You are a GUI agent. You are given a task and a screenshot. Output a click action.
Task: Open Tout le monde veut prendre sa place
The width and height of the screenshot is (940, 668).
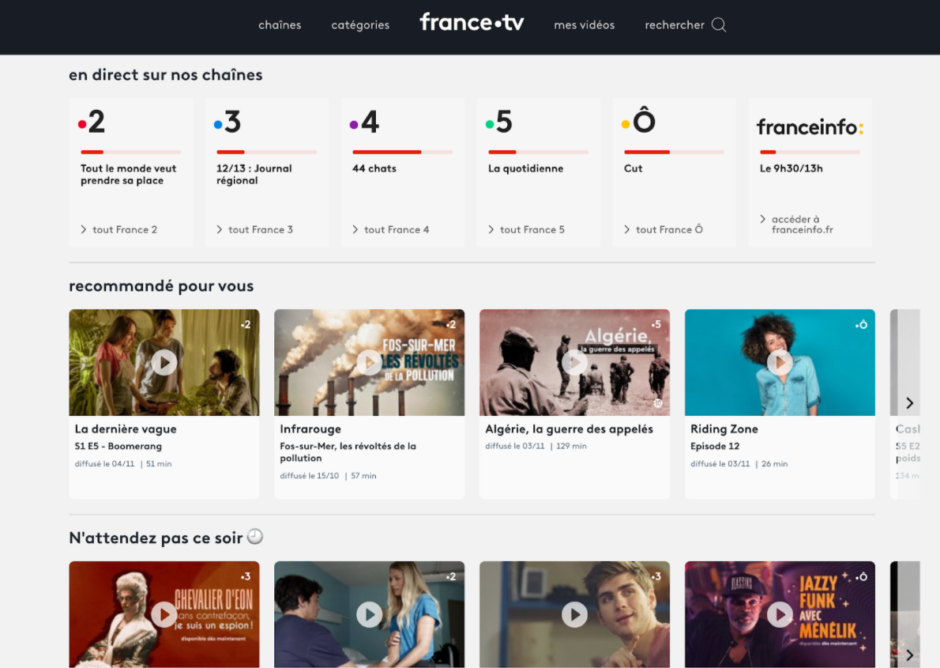coord(128,174)
